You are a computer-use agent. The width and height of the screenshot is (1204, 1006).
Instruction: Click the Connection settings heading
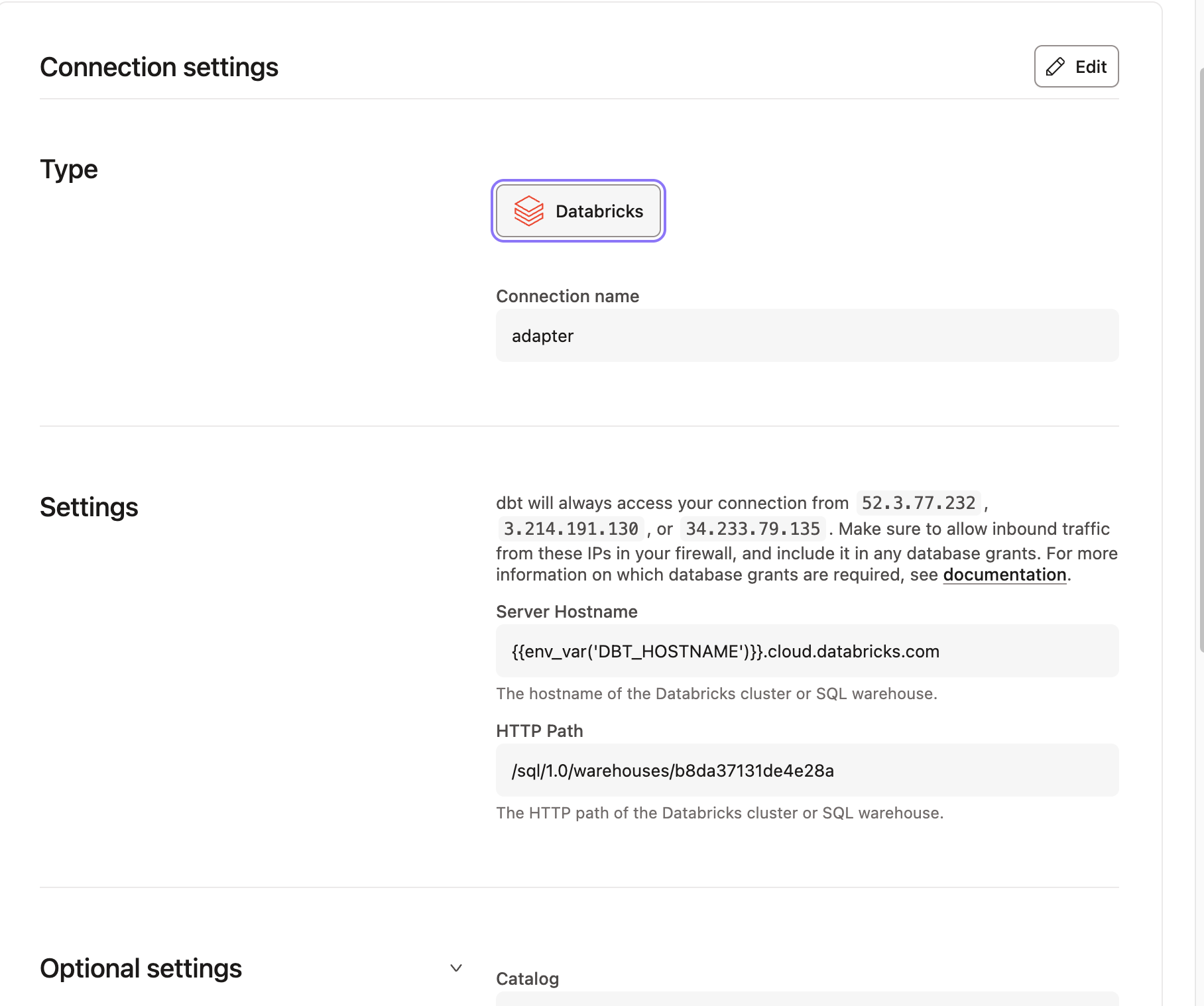coord(159,66)
